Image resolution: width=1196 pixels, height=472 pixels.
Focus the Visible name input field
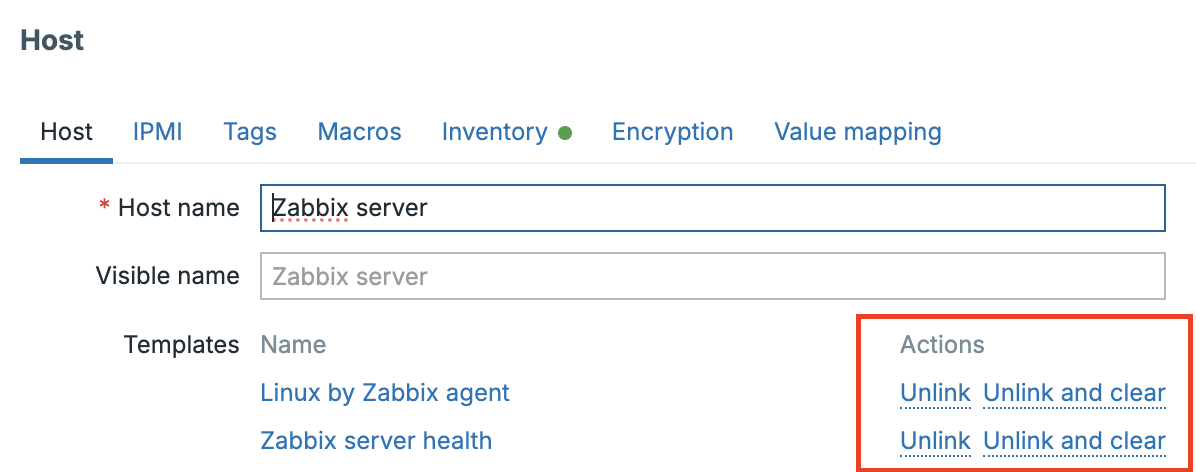point(712,276)
